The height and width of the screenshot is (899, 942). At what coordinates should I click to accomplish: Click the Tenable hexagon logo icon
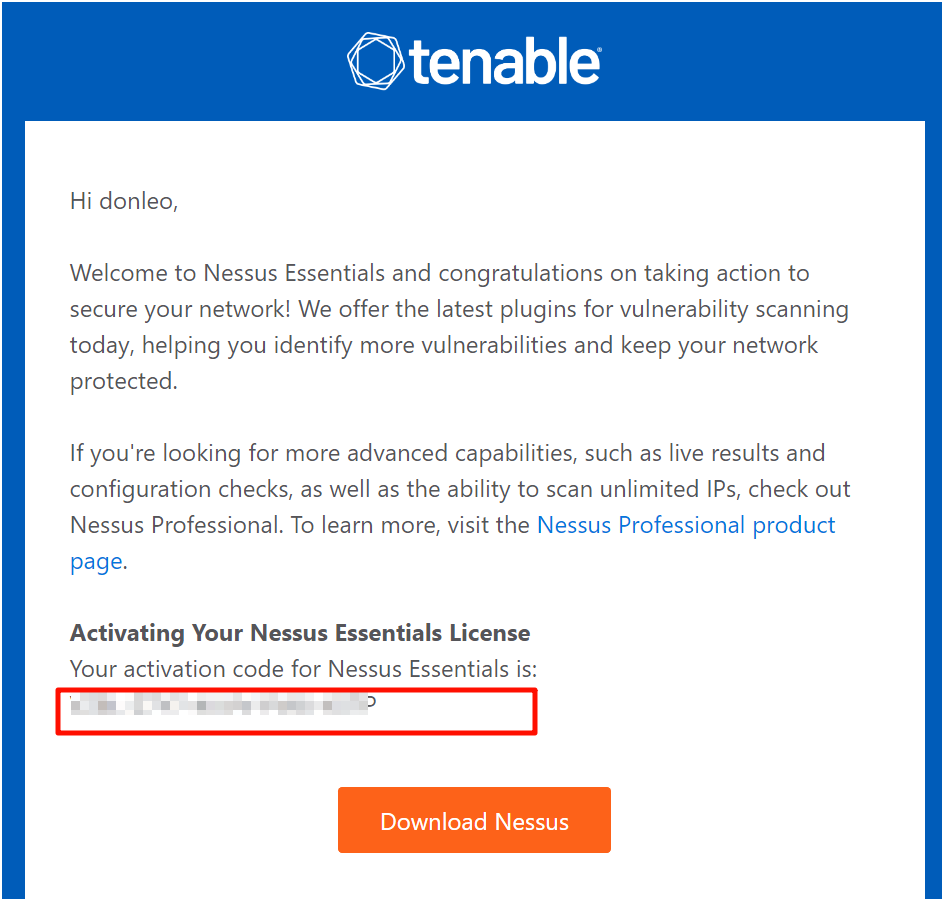coord(376,60)
